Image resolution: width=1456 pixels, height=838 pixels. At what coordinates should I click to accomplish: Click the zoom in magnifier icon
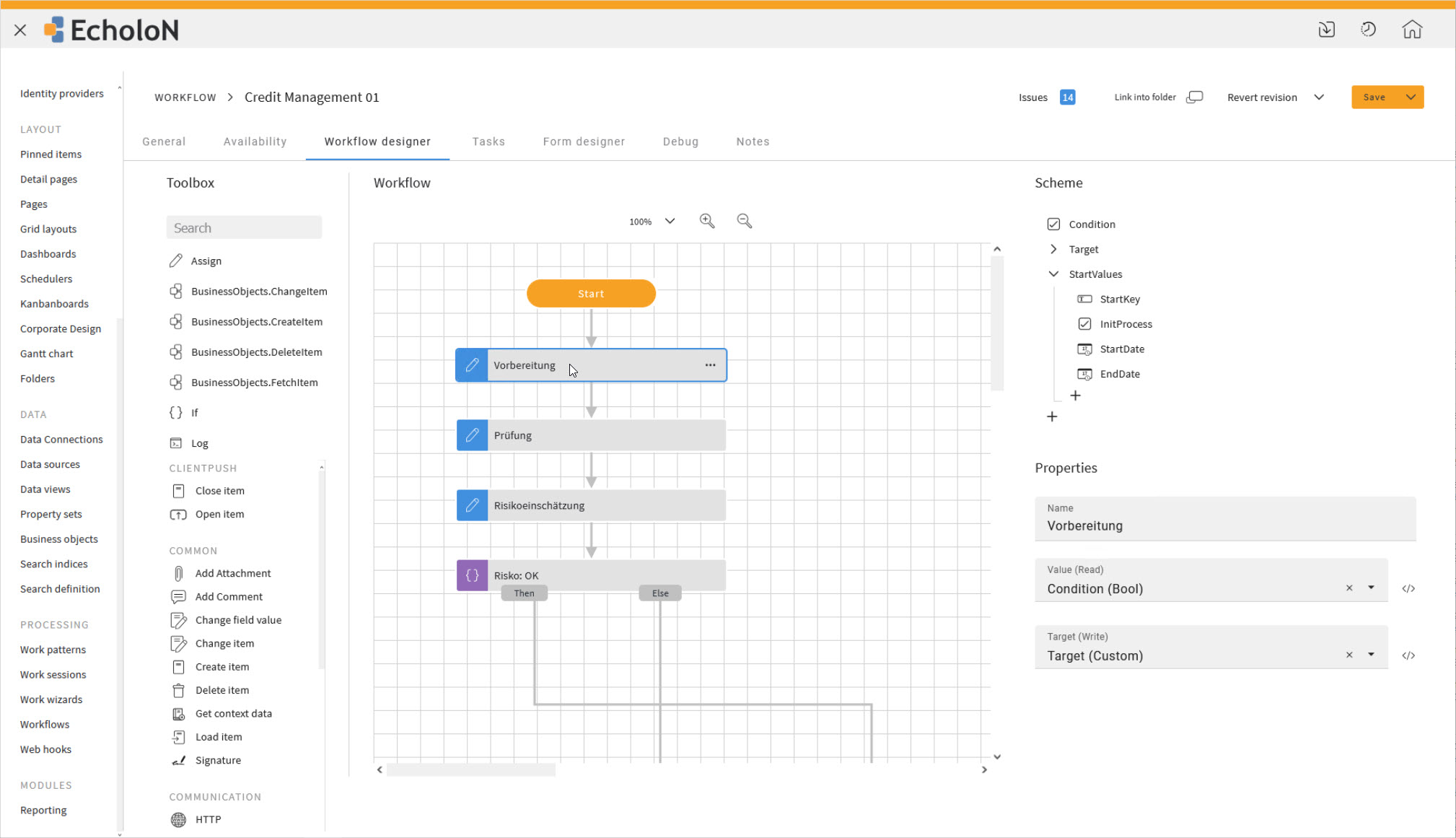pyautogui.click(x=707, y=221)
